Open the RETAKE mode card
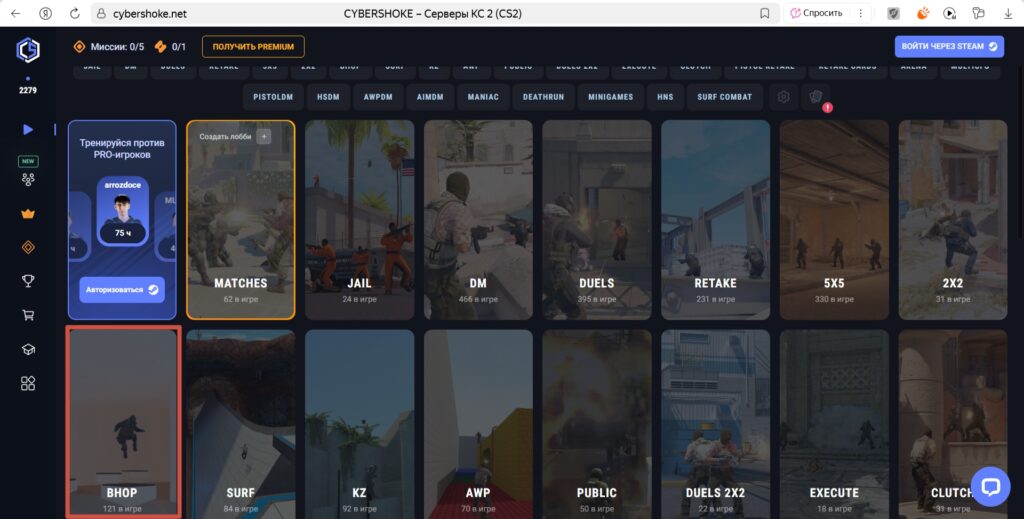Screen dimensions: 1024x519 pos(716,220)
